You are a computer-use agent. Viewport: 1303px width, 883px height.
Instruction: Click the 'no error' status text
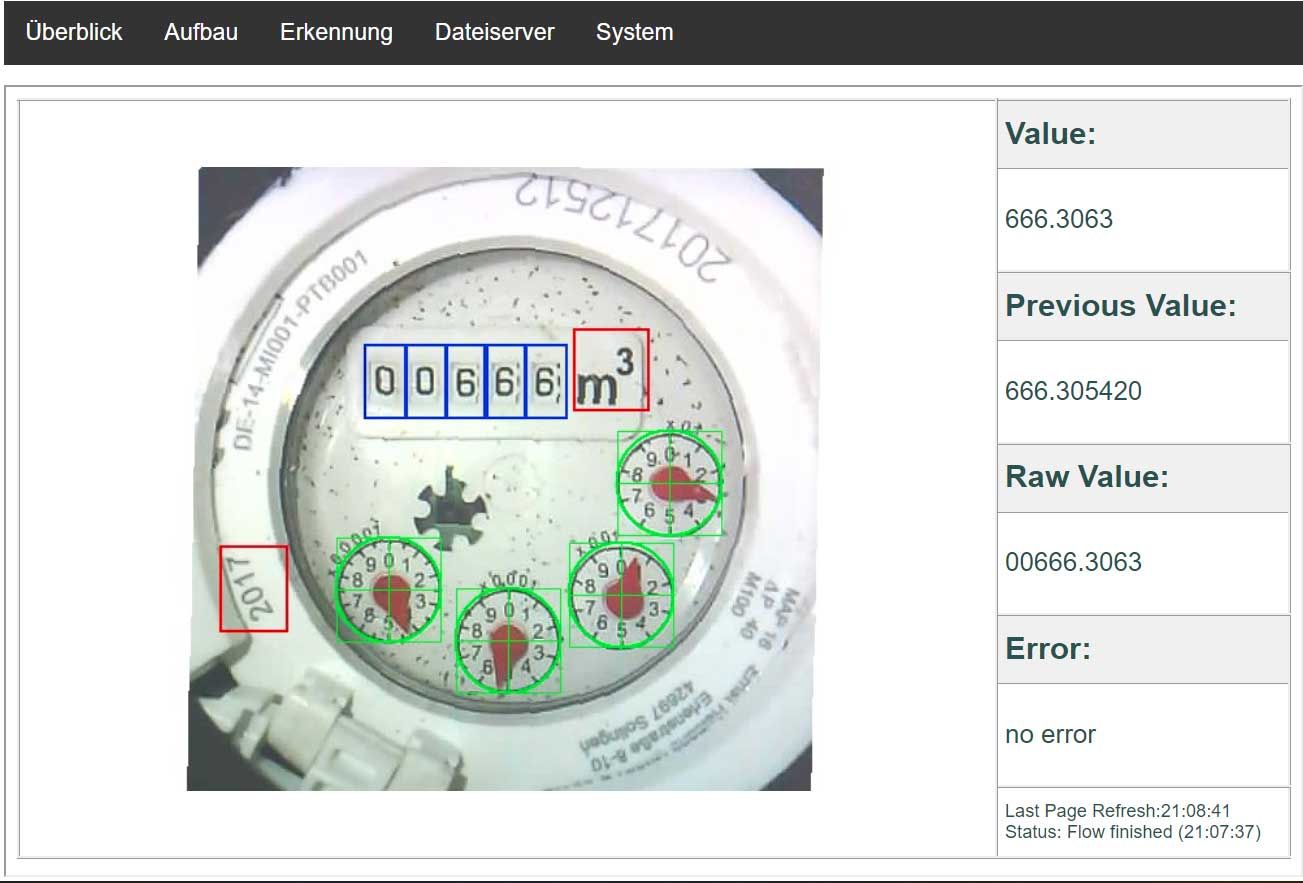(x=1050, y=735)
